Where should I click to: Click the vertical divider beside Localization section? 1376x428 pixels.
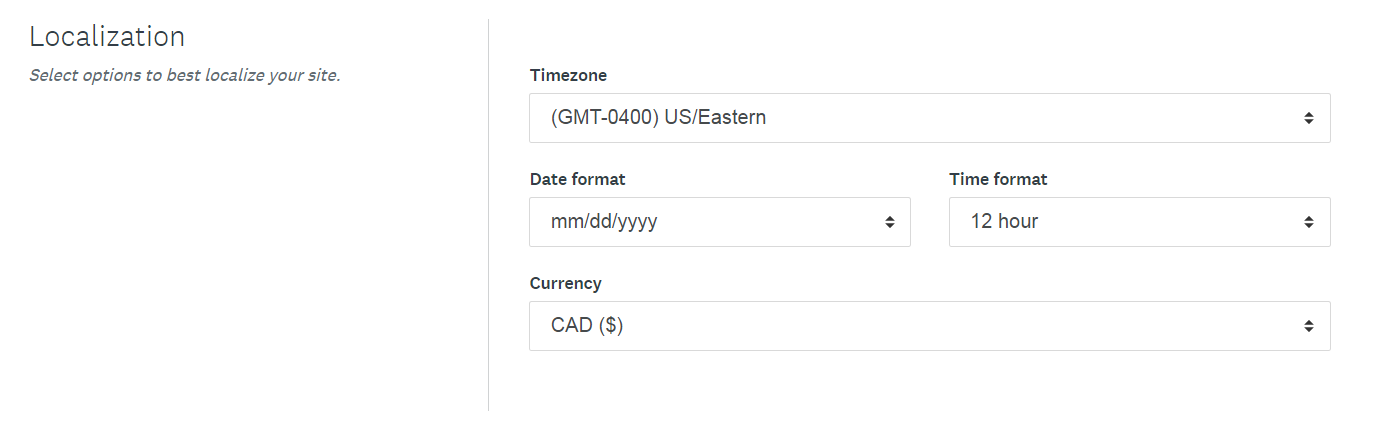point(488,214)
